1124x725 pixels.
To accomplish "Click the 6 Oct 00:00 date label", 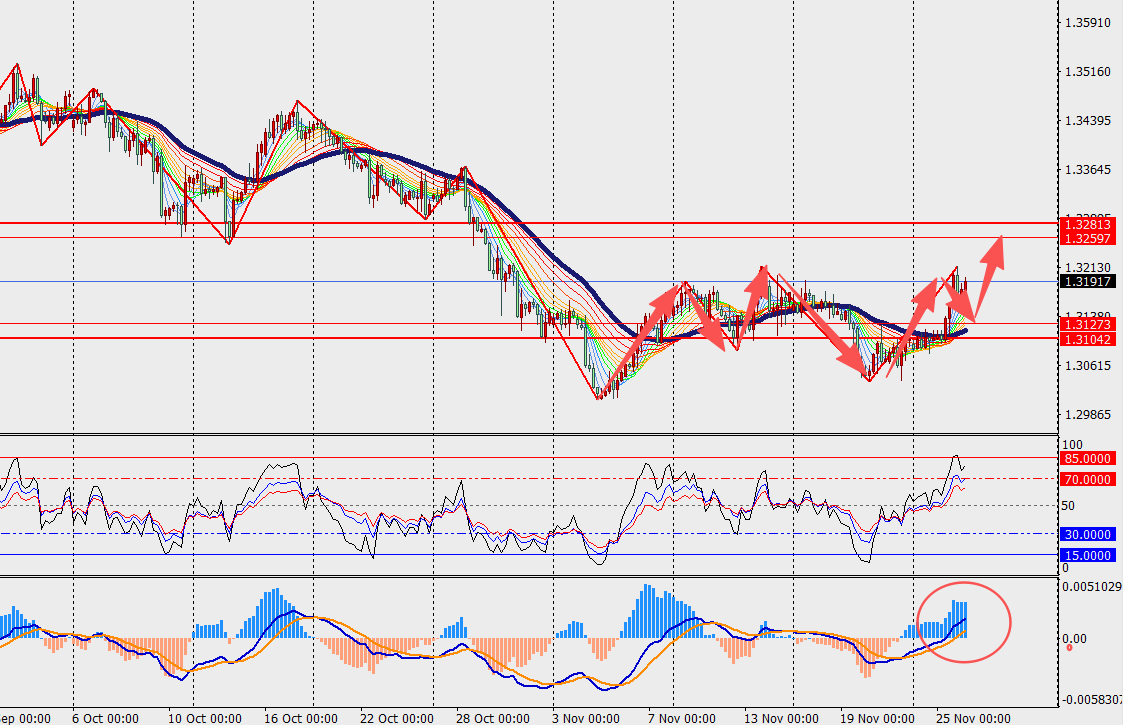I will [105, 718].
